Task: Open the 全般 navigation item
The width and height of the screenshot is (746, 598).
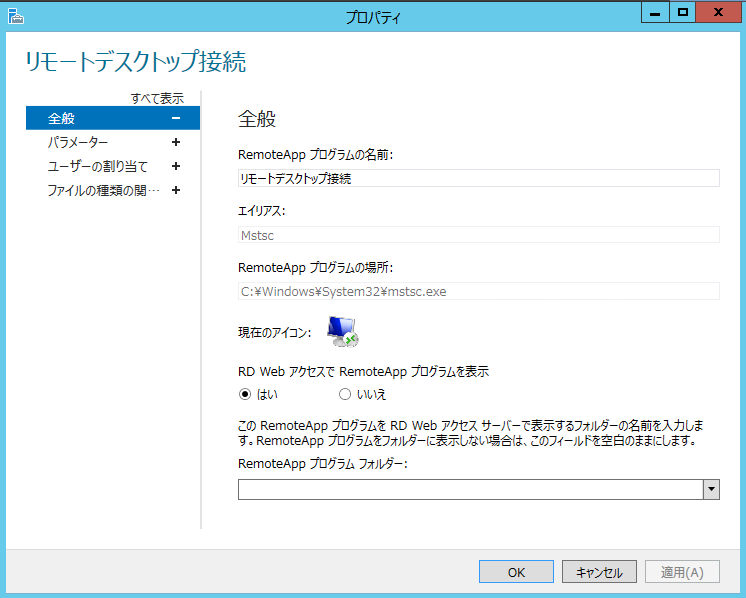Action: click(x=113, y=118)
